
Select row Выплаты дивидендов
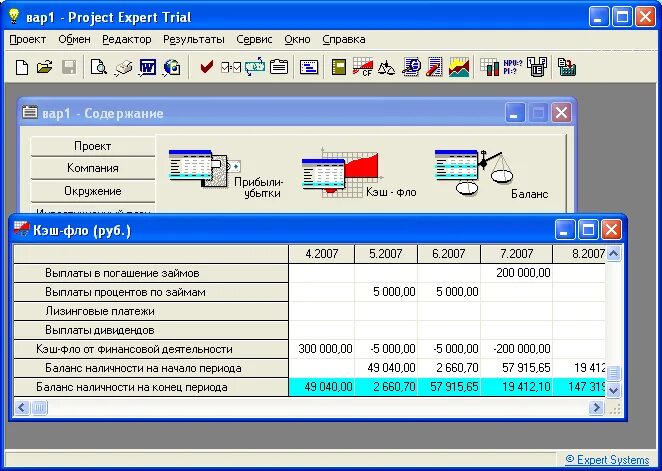151,330
